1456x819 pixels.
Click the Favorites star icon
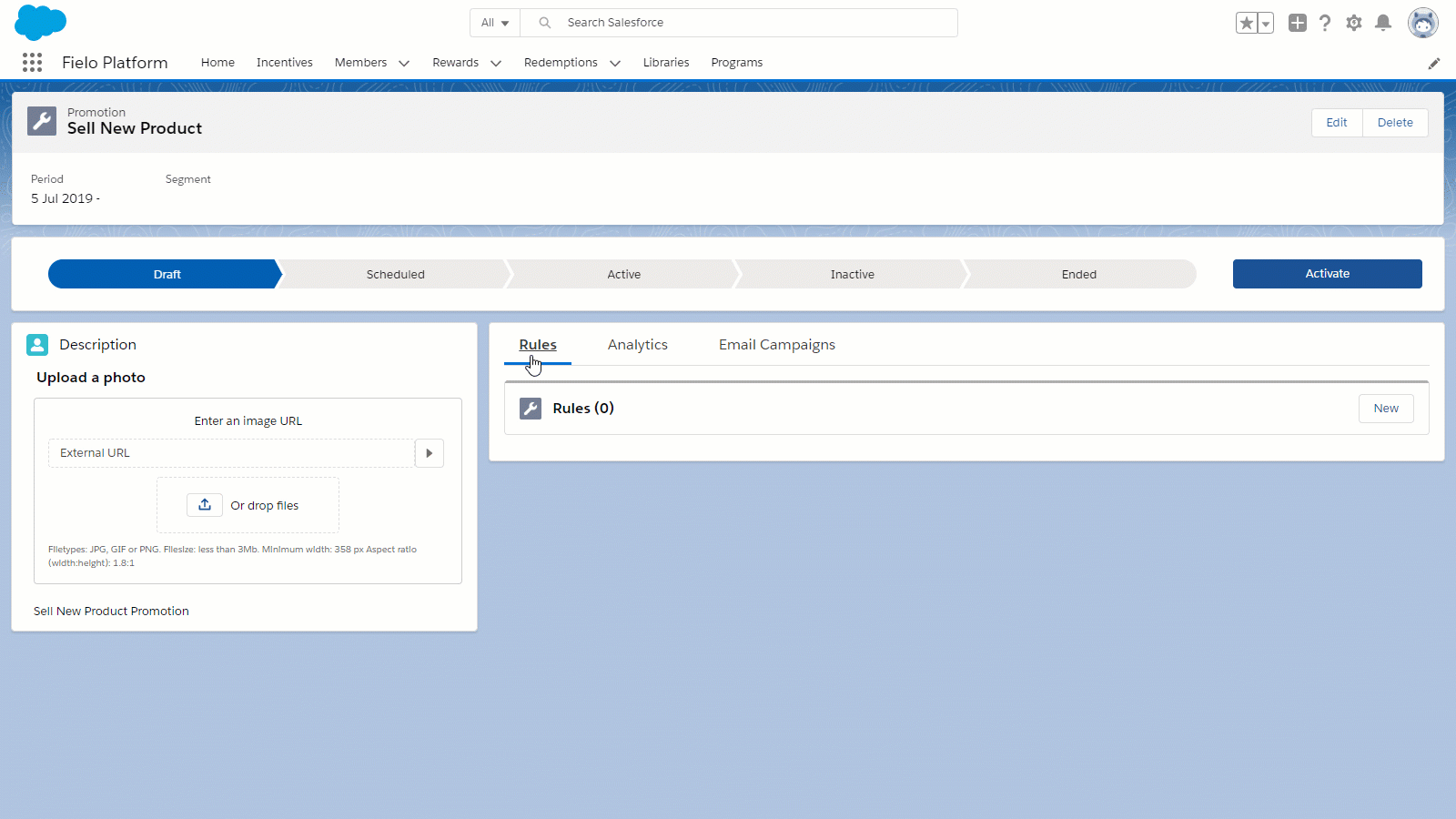[1246, 23]
